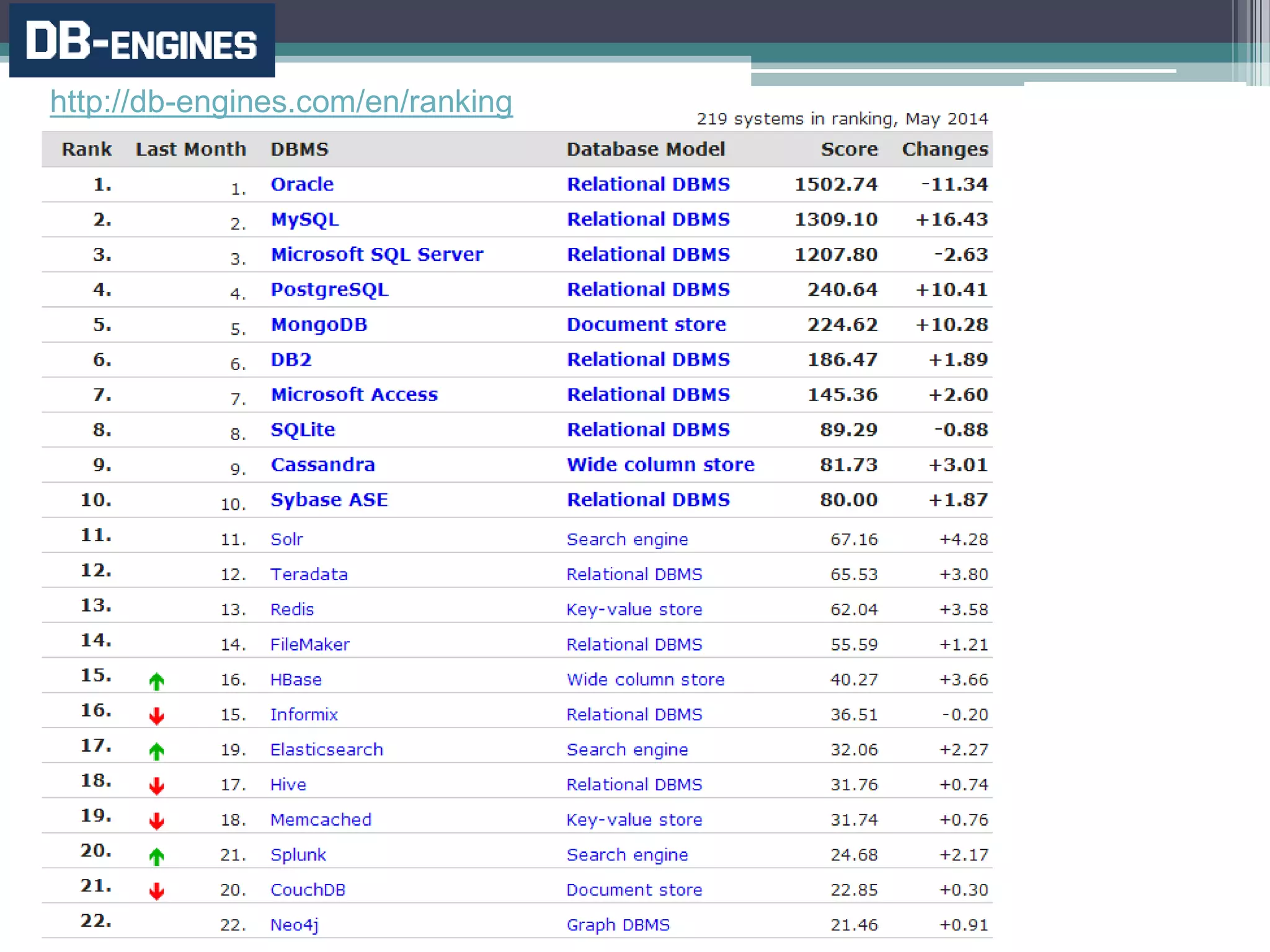The height and width of the screenshot is (952, 1270).
Task: Open the Cassandra link
Action: [322, 465]
